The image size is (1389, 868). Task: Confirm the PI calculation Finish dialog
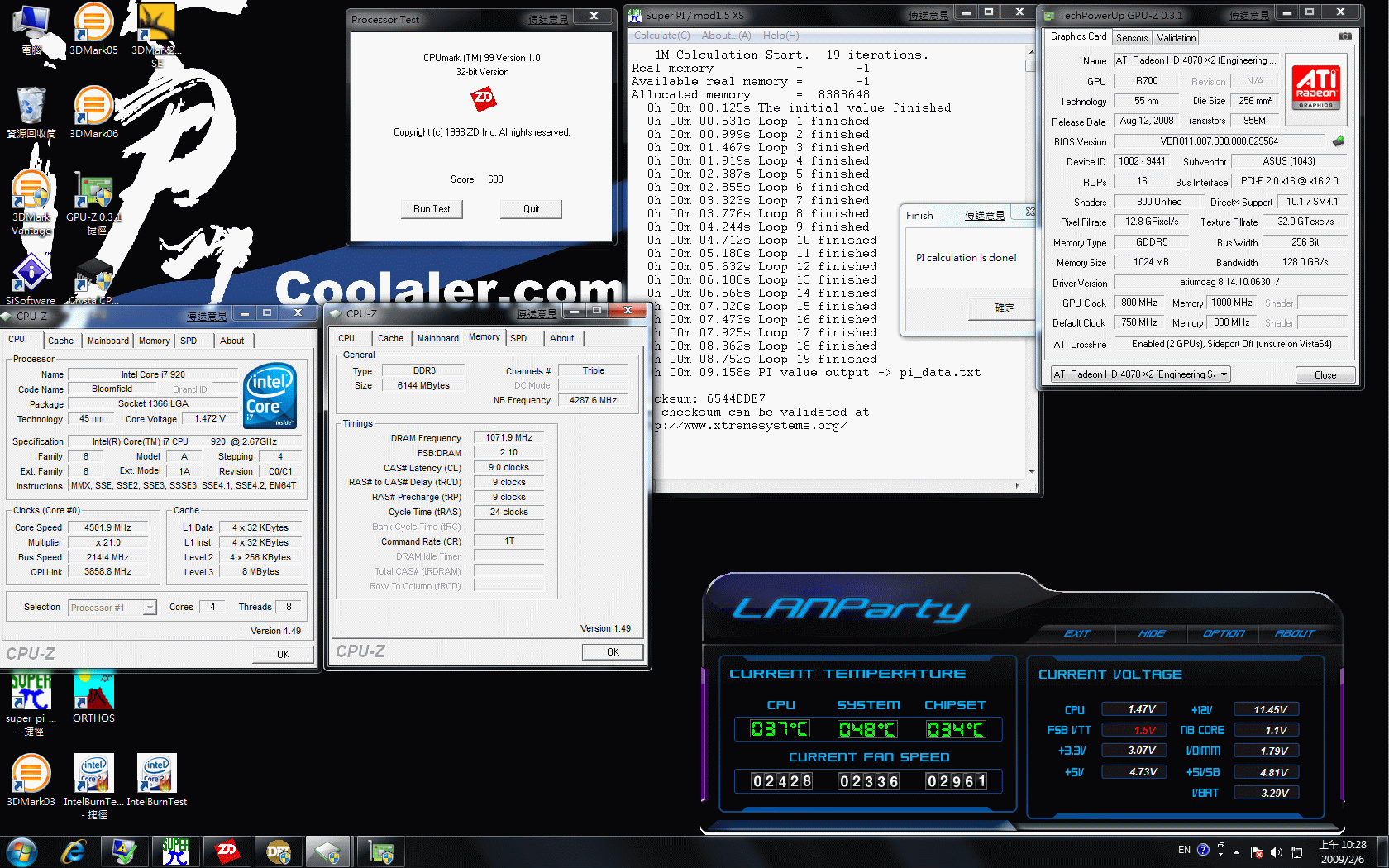point(1004,308)
